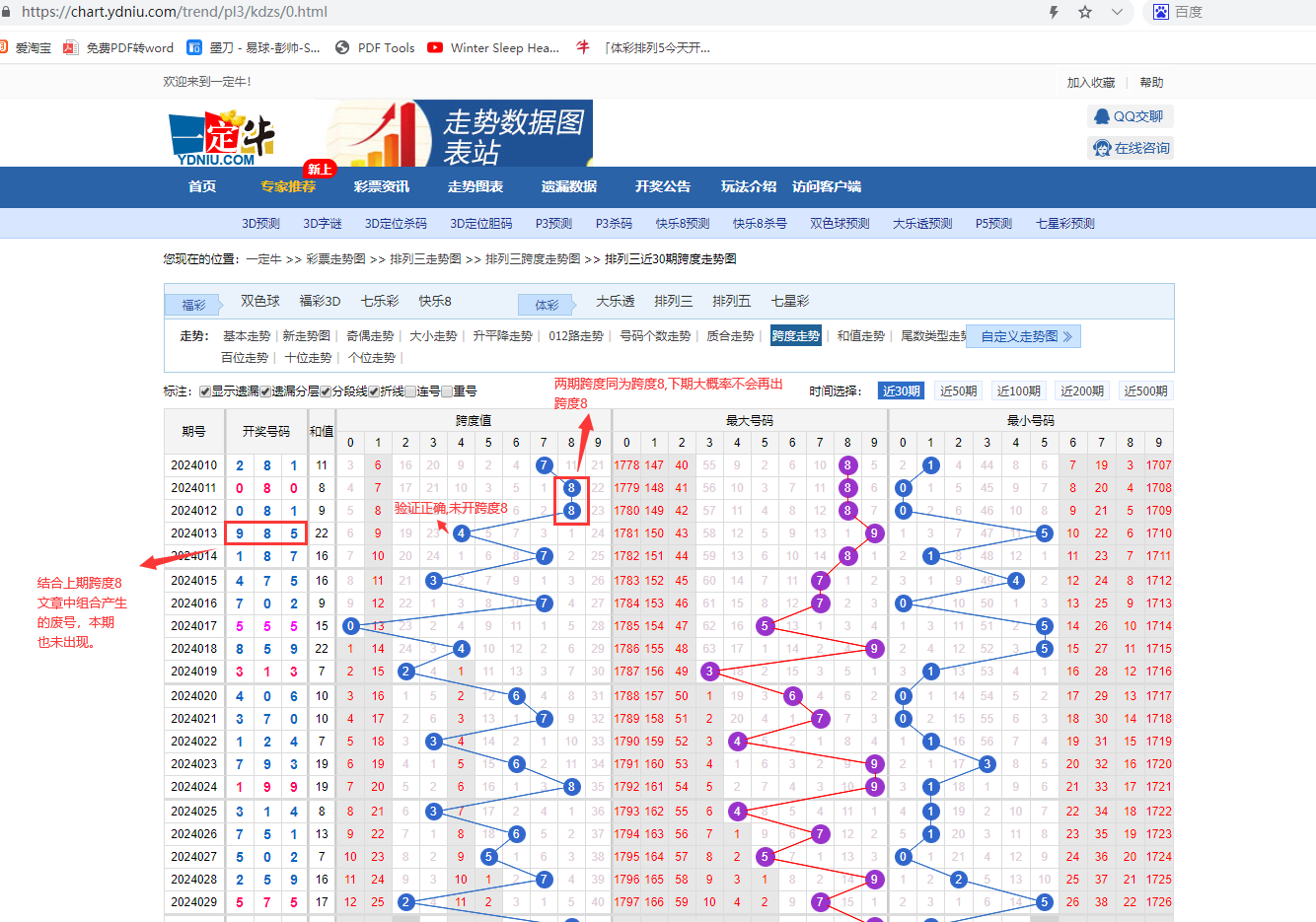Open the YouTube Winter Sleep bookmark

[493, 47]
